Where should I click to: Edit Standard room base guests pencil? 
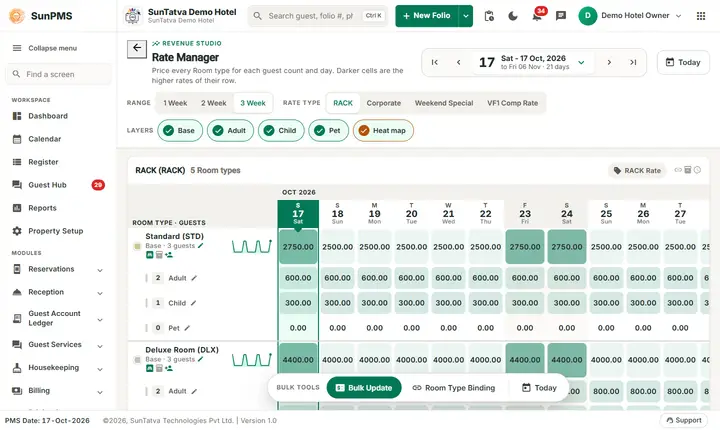tap(201, 246)
